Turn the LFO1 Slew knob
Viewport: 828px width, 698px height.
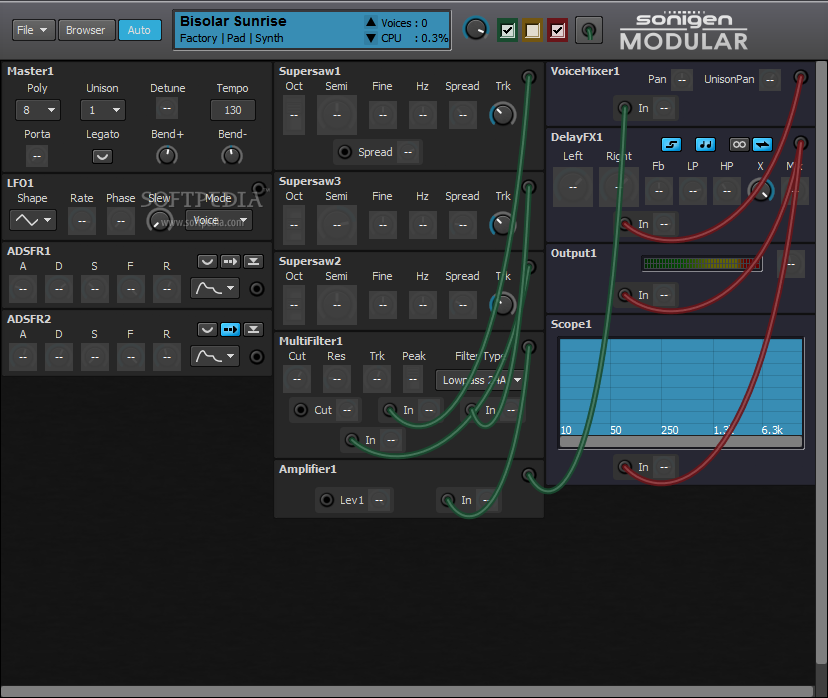pos(159,220)
